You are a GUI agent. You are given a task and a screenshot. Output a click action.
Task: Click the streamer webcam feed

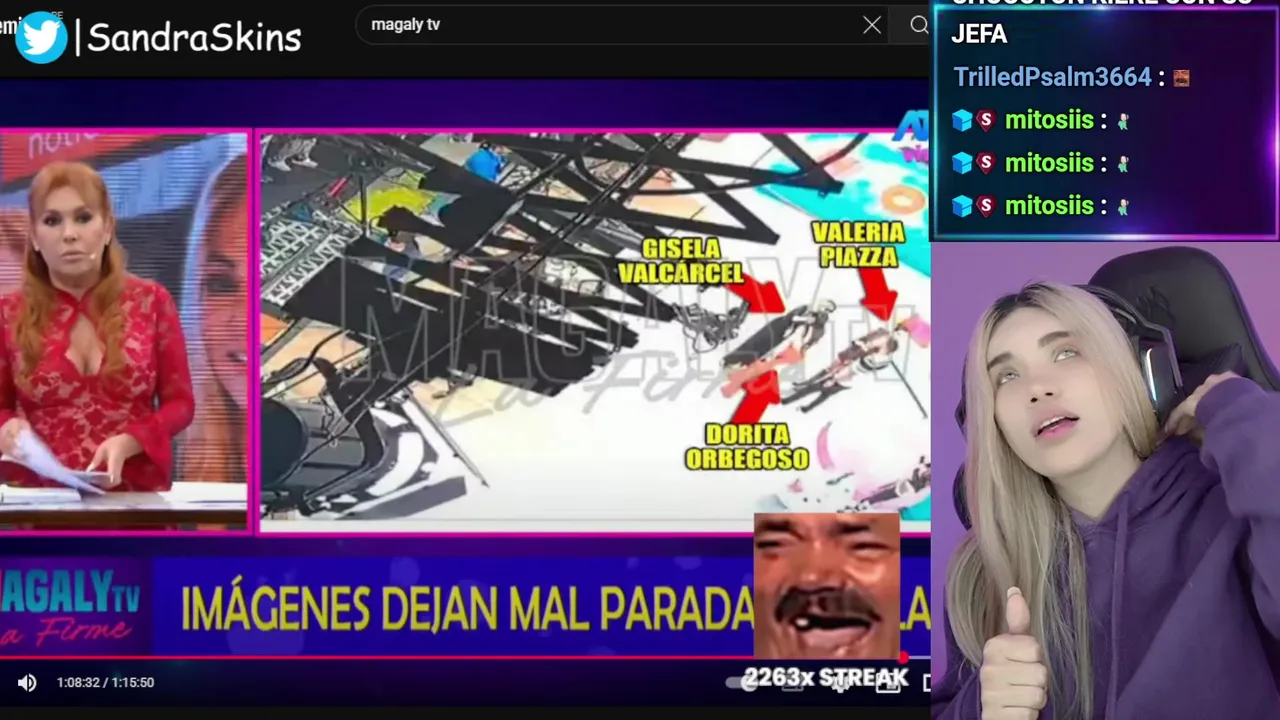pos(1105,480)
